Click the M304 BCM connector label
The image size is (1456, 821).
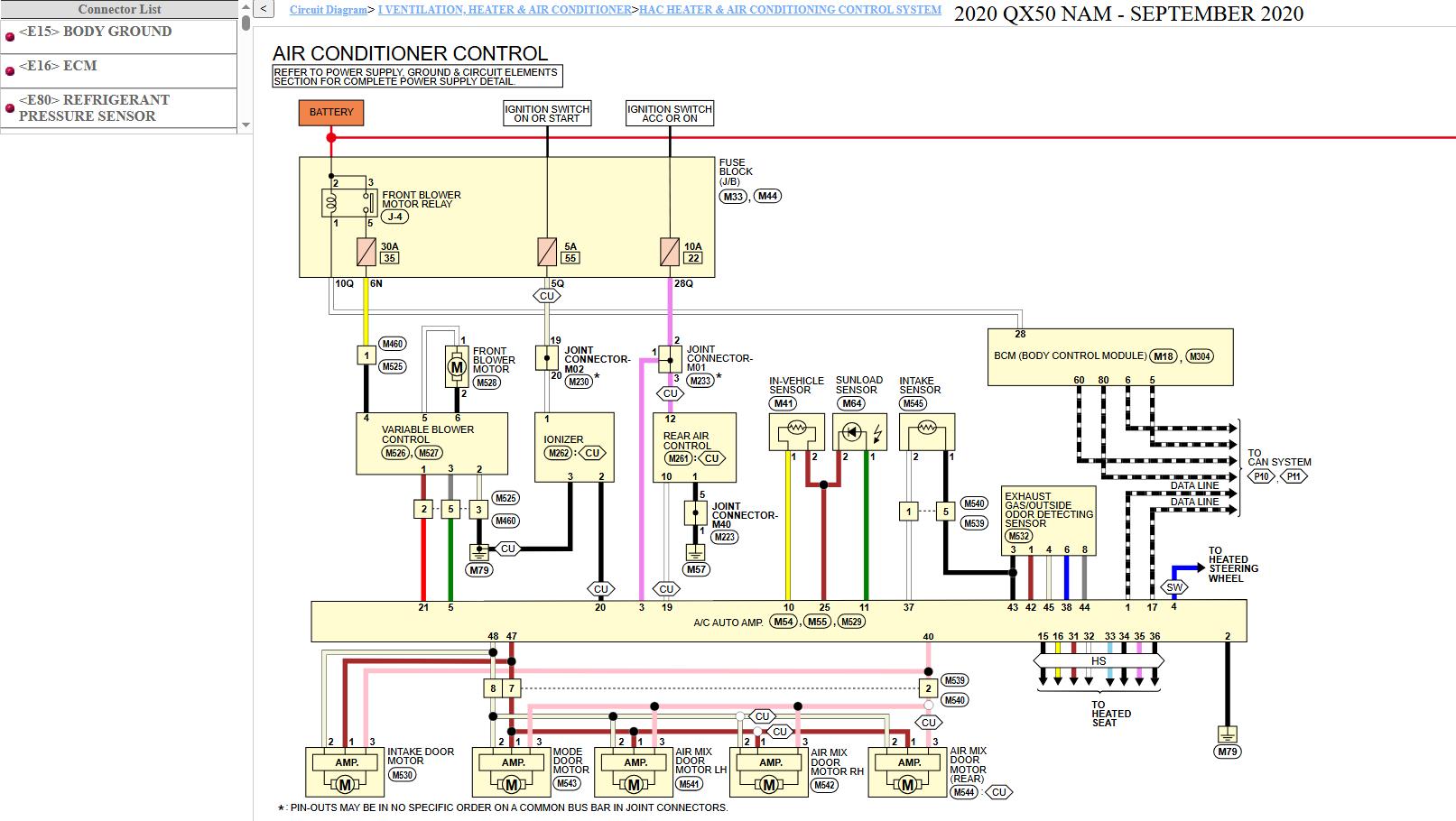point(1199,356)
